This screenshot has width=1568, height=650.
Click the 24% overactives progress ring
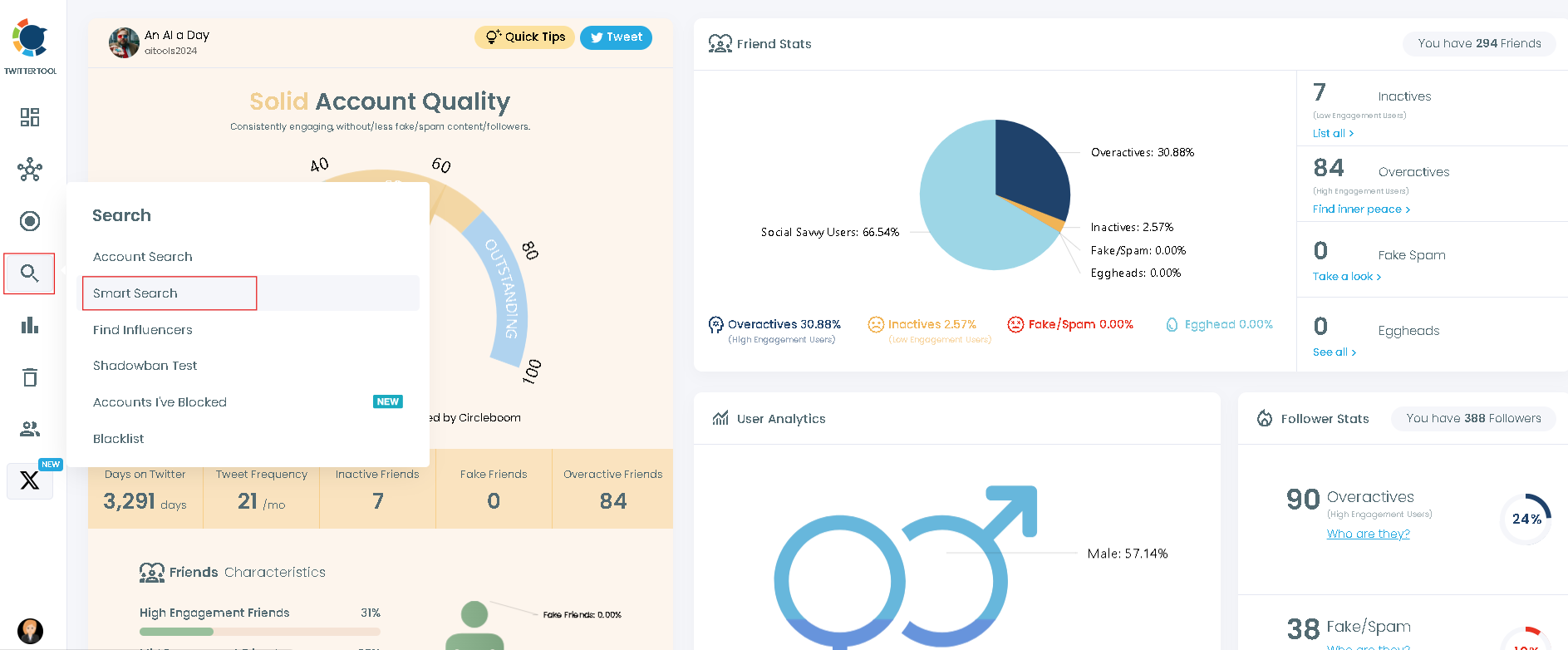click(1526, 519)
